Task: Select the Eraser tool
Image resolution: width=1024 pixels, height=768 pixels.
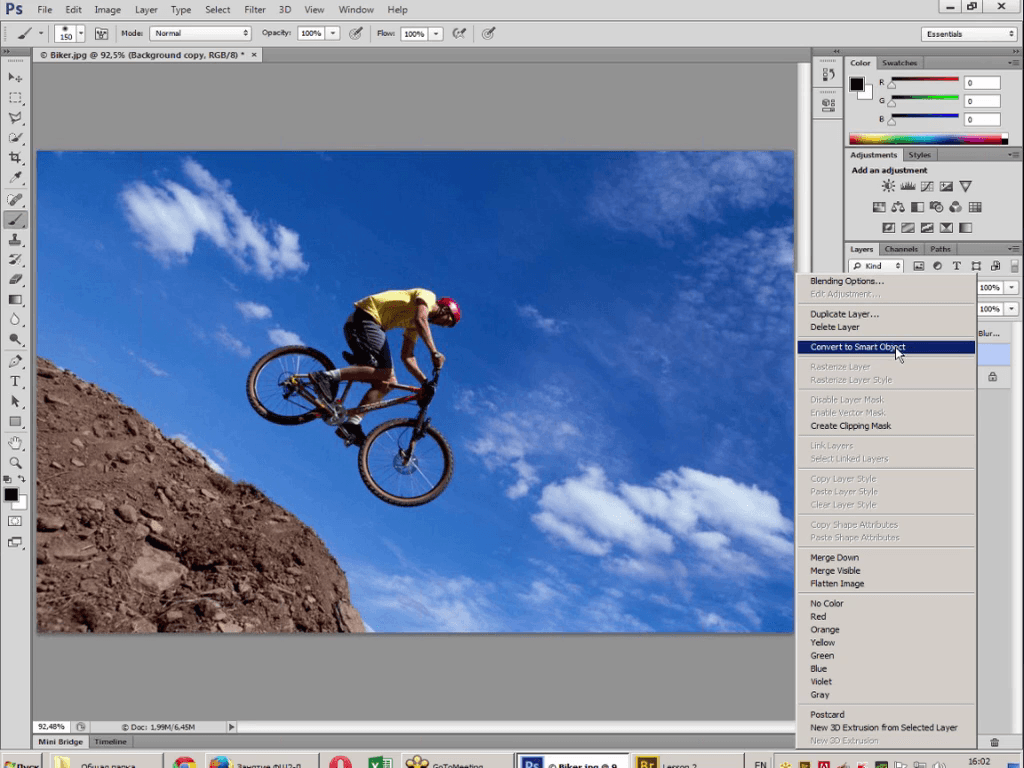Action: click(15, 280)
